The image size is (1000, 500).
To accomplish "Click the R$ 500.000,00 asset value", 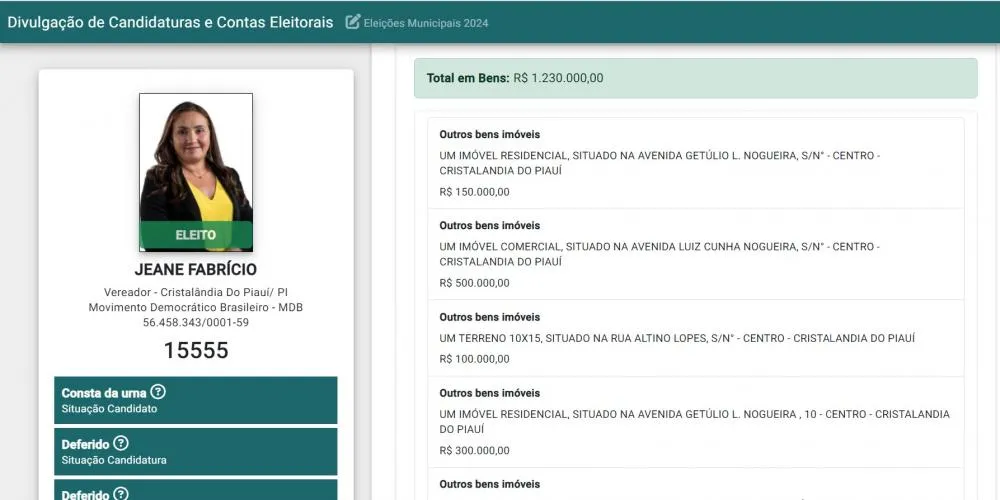I will (474, 283).
